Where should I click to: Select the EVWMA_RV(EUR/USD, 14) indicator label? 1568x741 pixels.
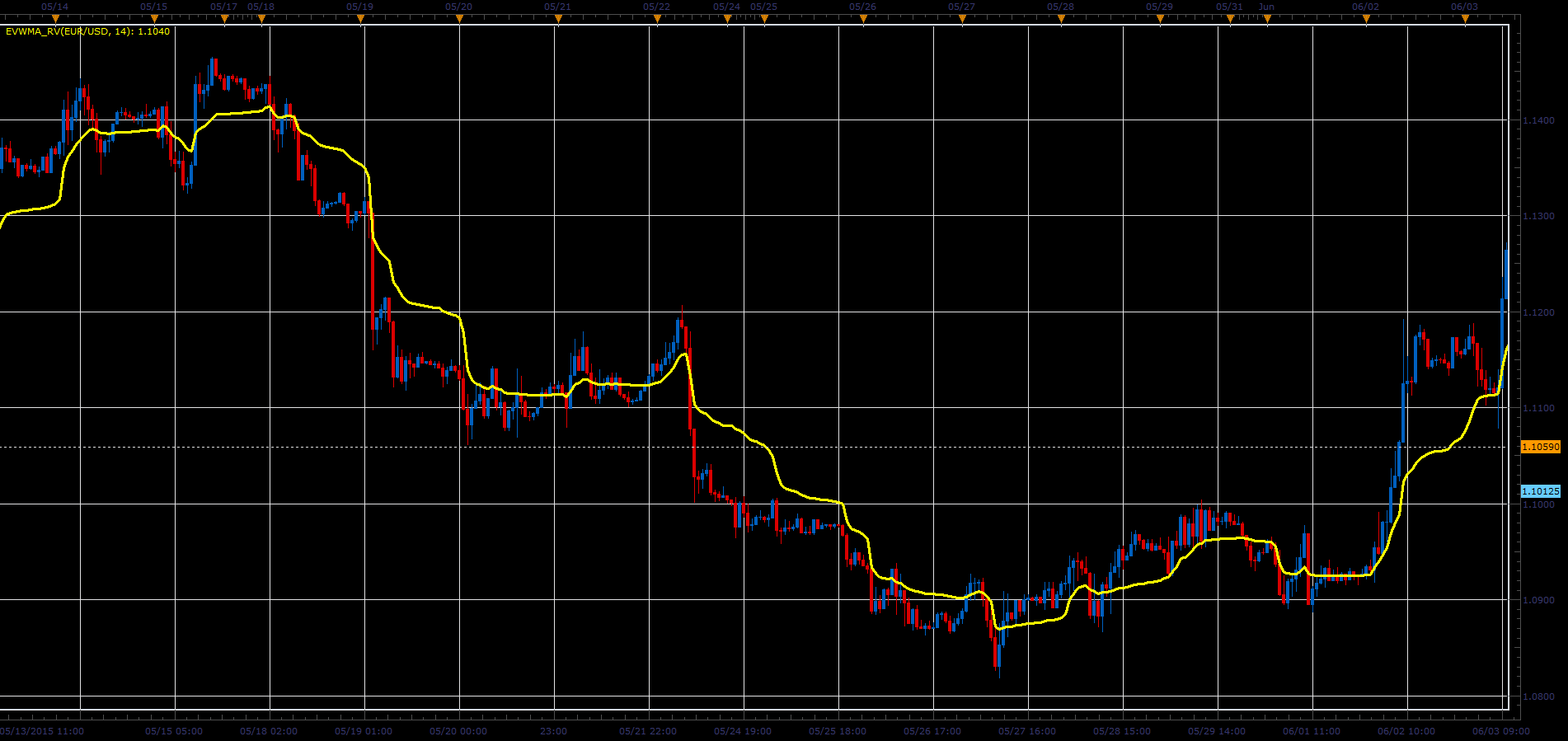click(87, 31)
